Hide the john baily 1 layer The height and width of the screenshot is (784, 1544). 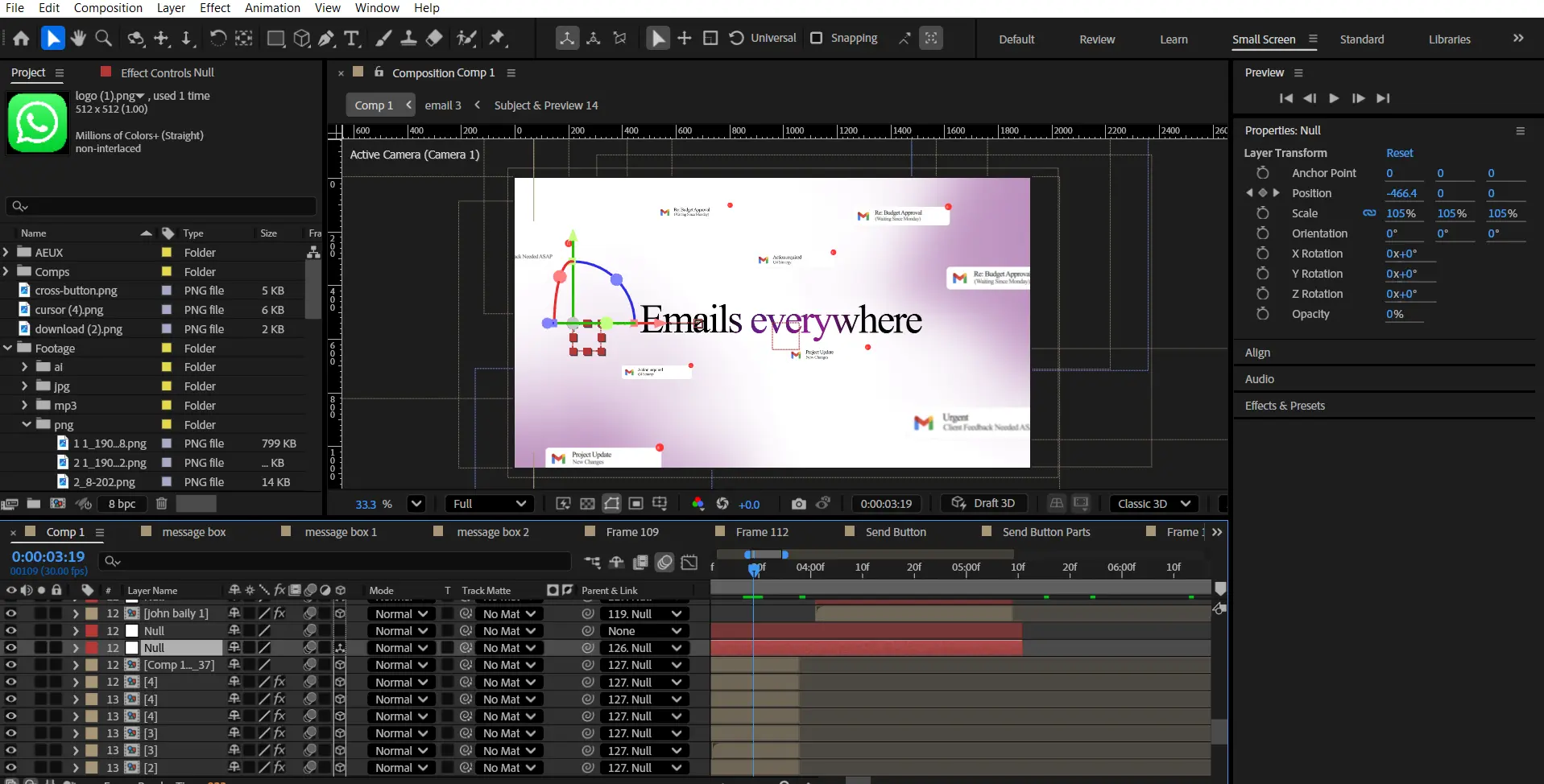[x=11, y=613]
